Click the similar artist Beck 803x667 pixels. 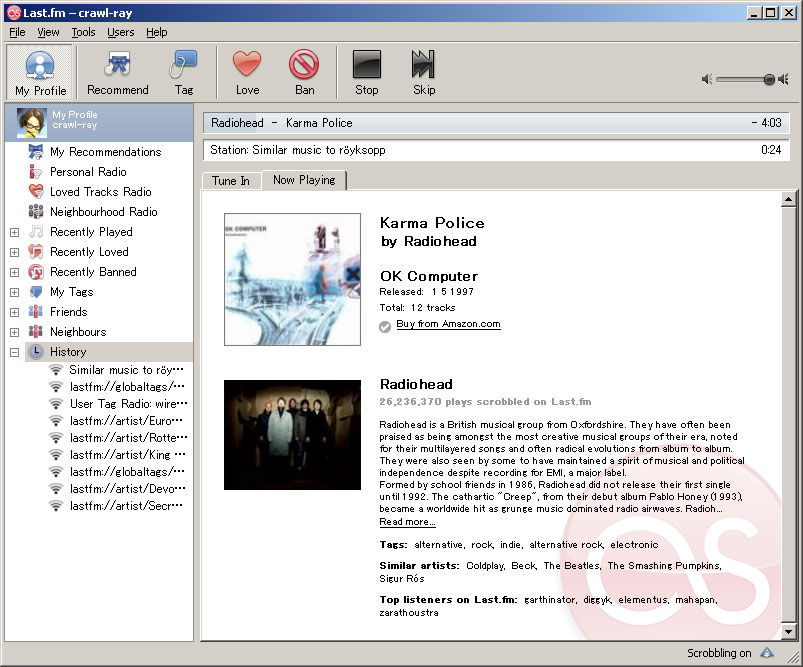tap(523, 566)
